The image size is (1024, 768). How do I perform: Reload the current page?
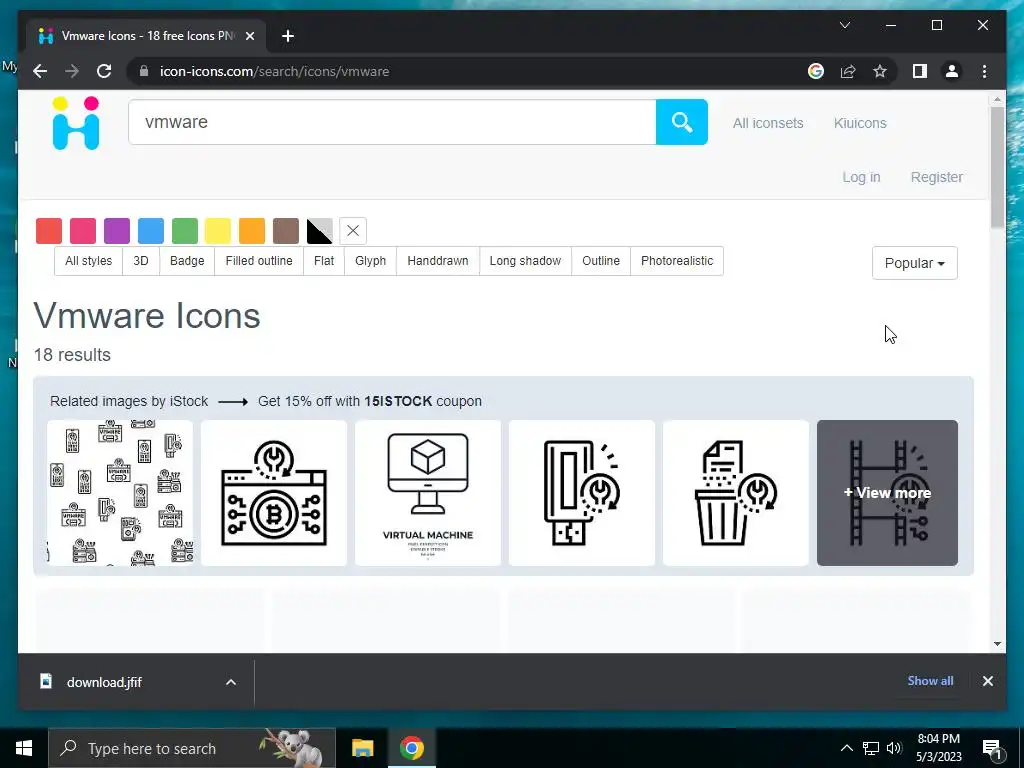(104, 71)
